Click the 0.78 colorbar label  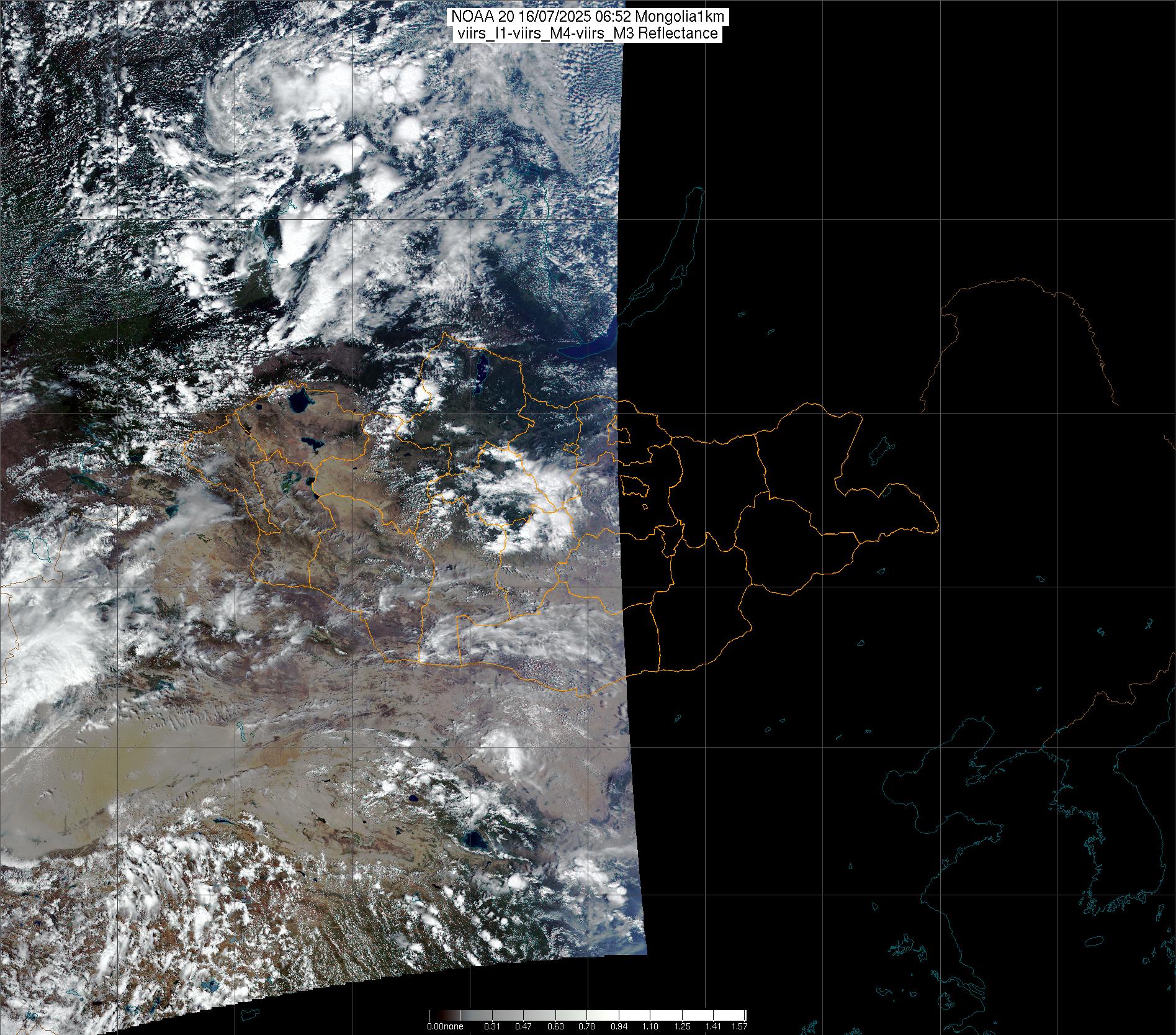point(588,1026)
